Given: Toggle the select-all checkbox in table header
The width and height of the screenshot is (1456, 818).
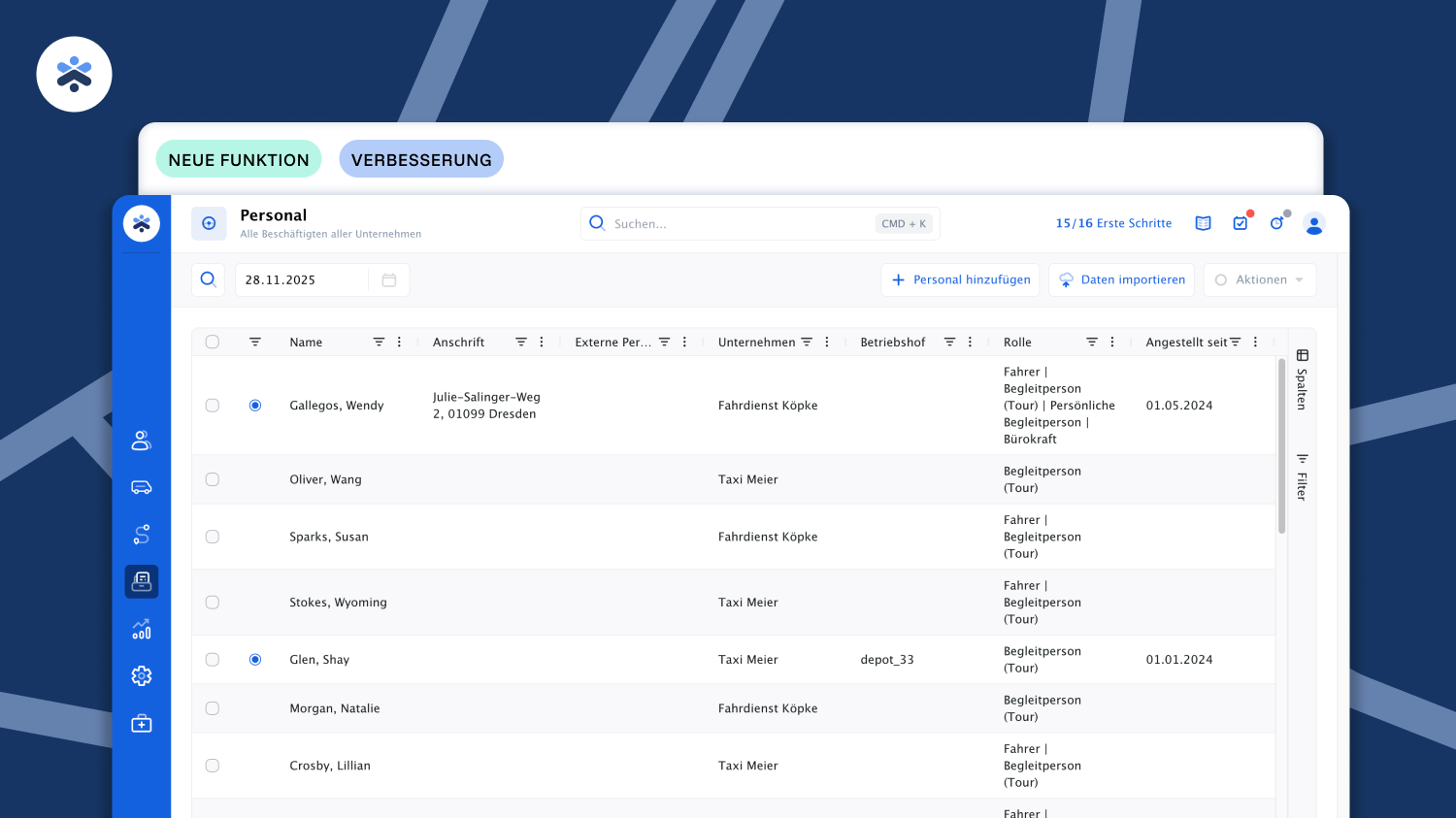Looking at the screenshot, I should click(x=213, y=342).
